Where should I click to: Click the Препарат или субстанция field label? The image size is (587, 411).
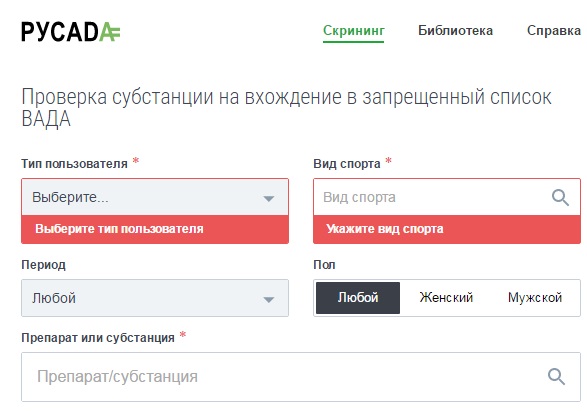[98, 338]
